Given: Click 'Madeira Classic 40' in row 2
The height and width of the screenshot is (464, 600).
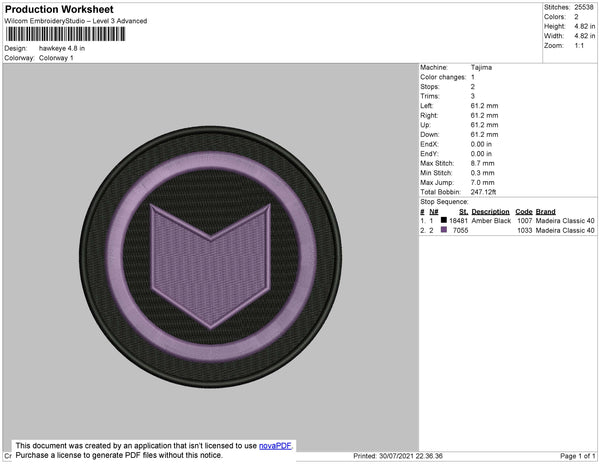Looking at the screenshot, I should [x=565, y=230].
